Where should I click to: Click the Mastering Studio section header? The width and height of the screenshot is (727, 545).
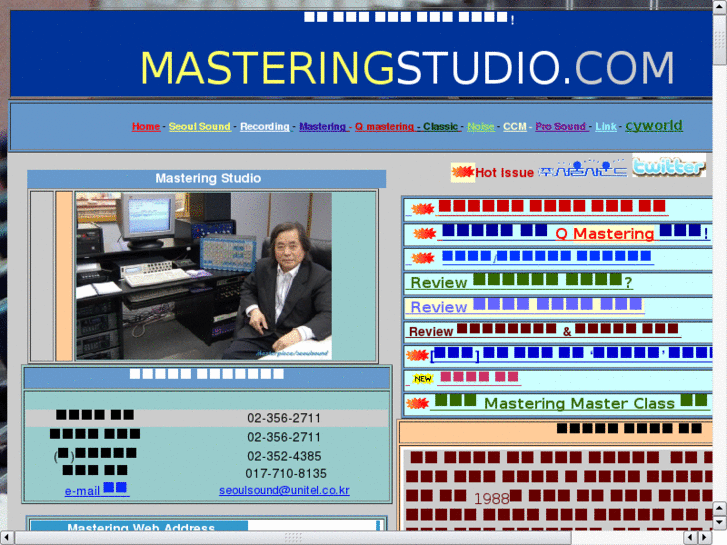207,179
